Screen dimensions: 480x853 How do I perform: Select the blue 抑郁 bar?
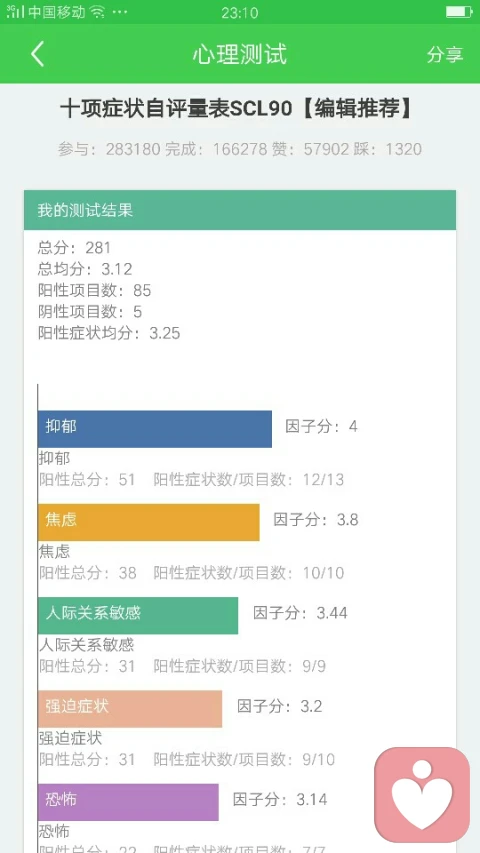(155, 429)
